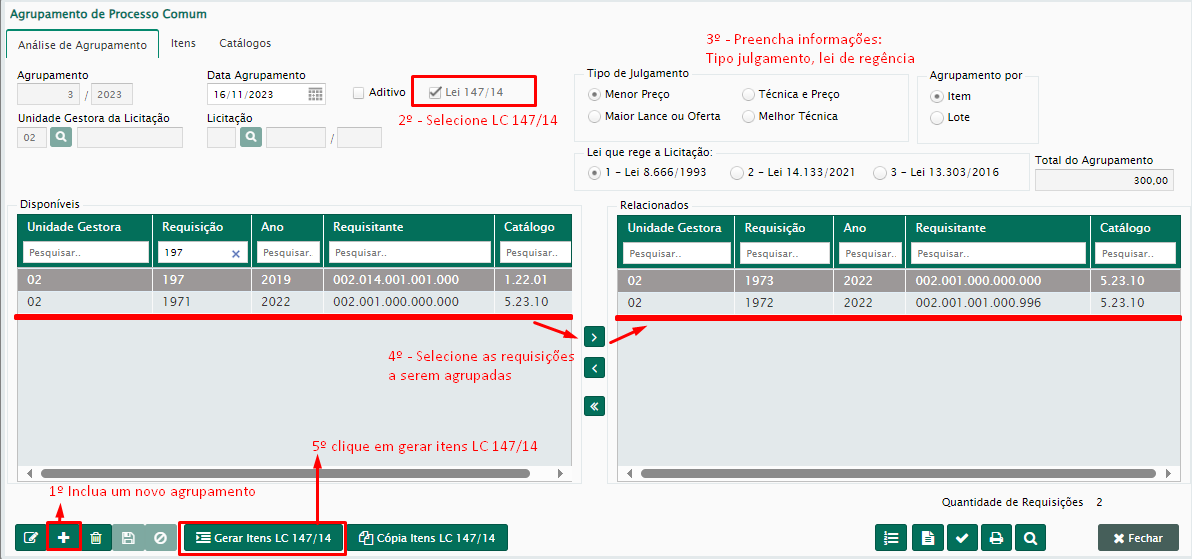Move selected requisition to Relacionados with right arrow
The image size is (1192, 559).
(595, 336)
